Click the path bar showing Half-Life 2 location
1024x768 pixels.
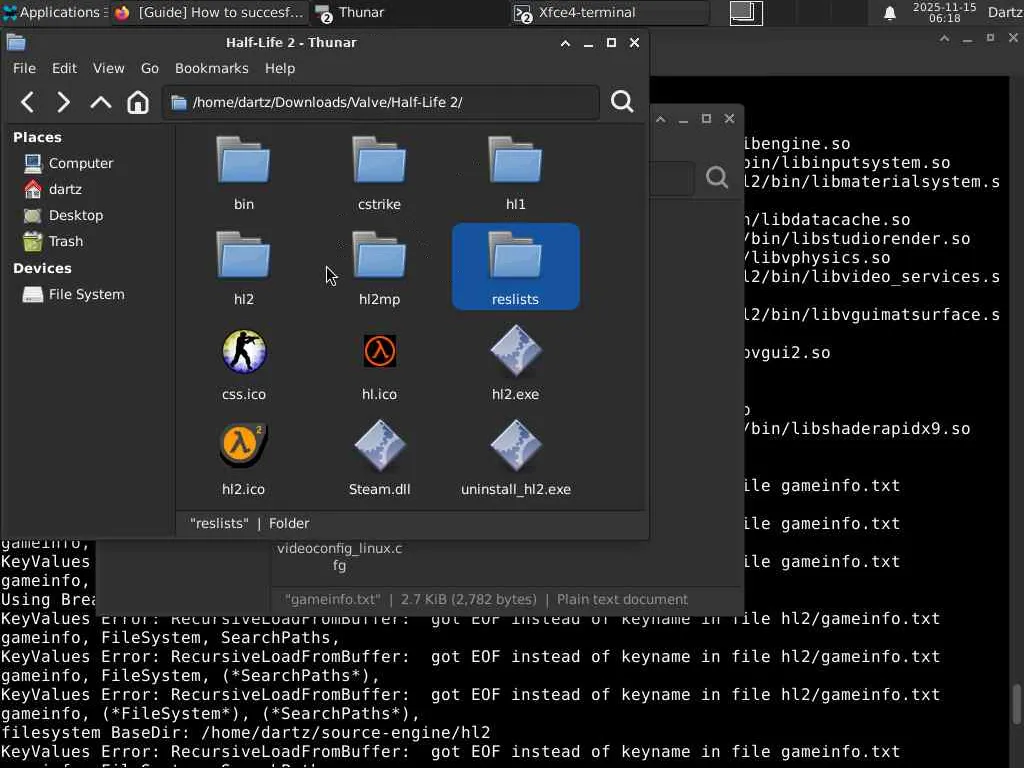pyautogui.click(x=381, y=103)
